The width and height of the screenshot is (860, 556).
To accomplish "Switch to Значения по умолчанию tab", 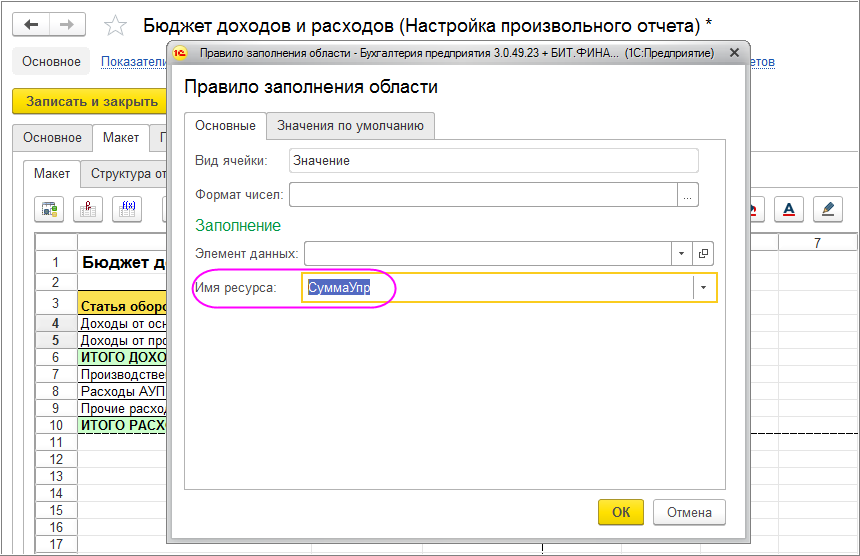I will tap(350, 126).
